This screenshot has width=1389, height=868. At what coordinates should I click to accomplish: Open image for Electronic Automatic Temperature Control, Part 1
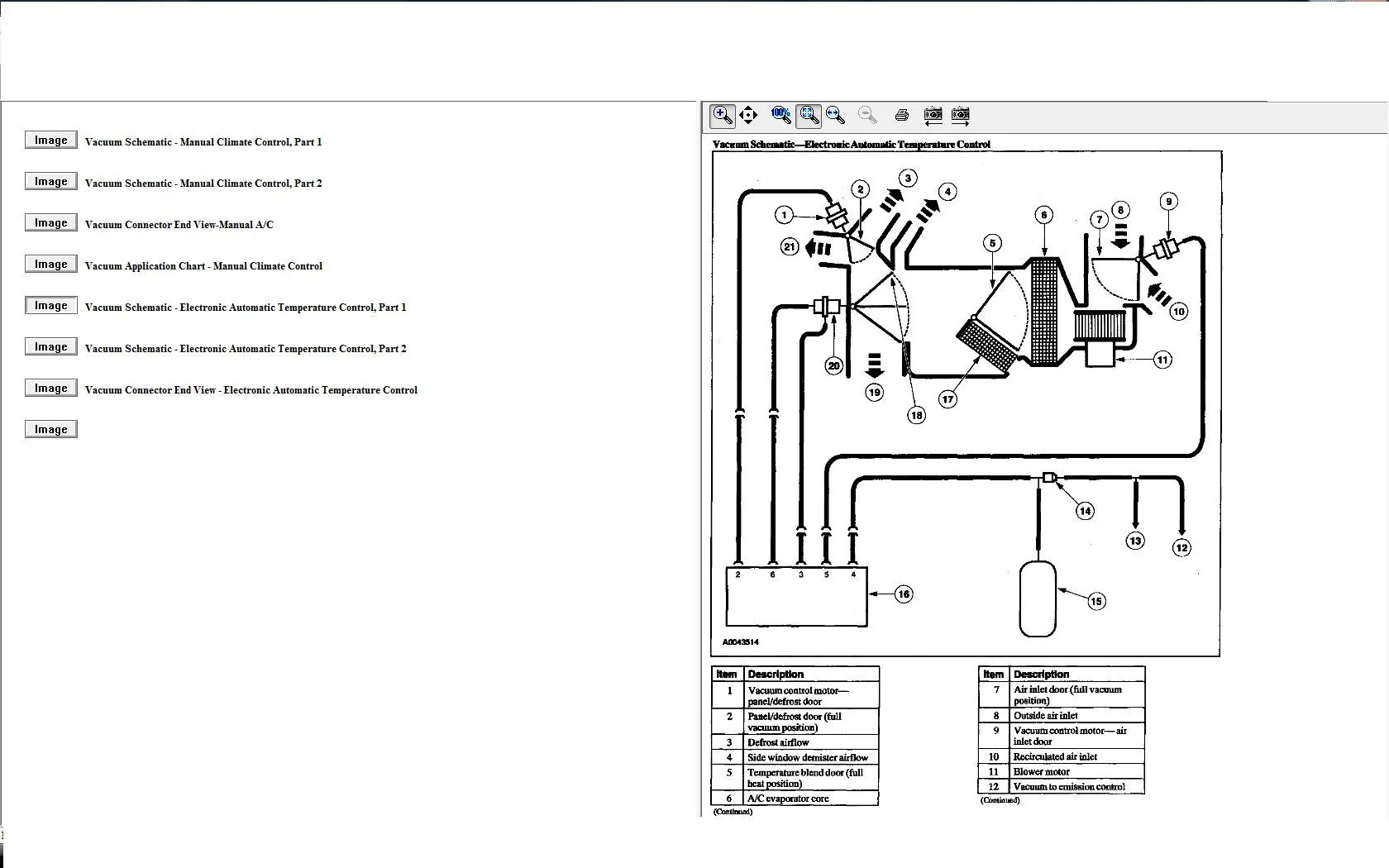pyautogui.click(x=51, y=305)
